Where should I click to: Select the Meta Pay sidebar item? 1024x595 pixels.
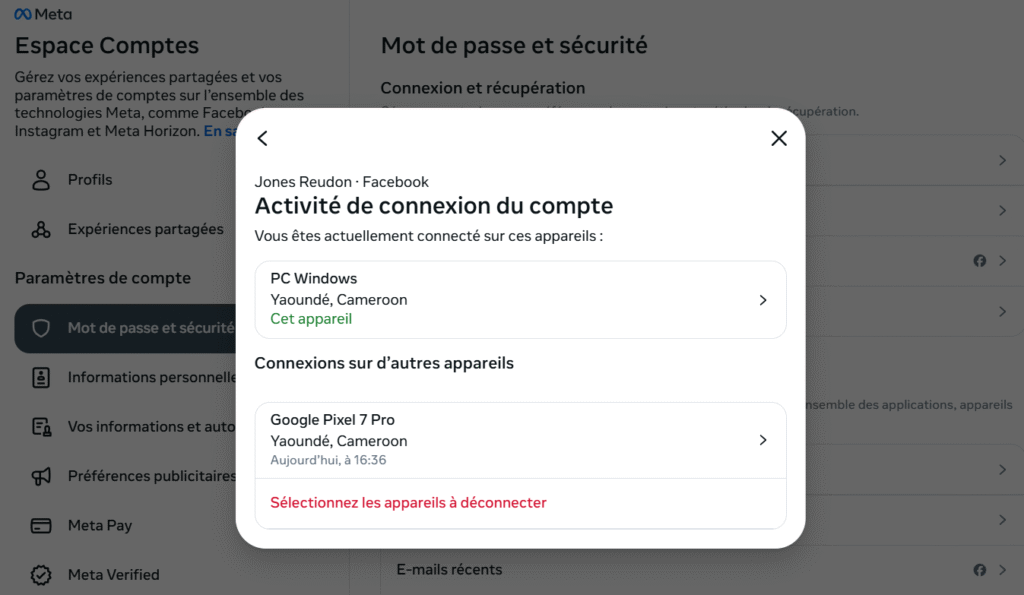(100, 526)
